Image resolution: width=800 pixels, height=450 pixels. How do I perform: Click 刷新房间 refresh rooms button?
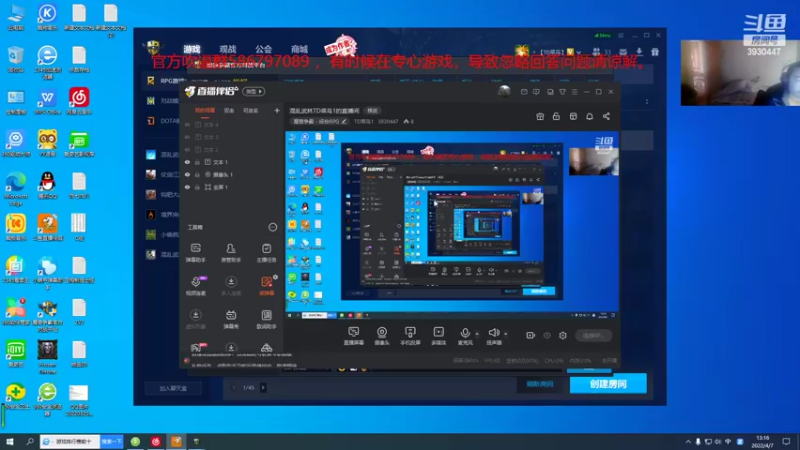(x=539, y=384)
